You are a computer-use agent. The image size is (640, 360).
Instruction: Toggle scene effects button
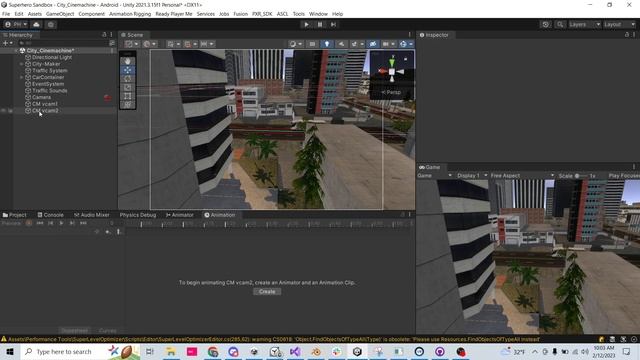click(x=354, y=44)
